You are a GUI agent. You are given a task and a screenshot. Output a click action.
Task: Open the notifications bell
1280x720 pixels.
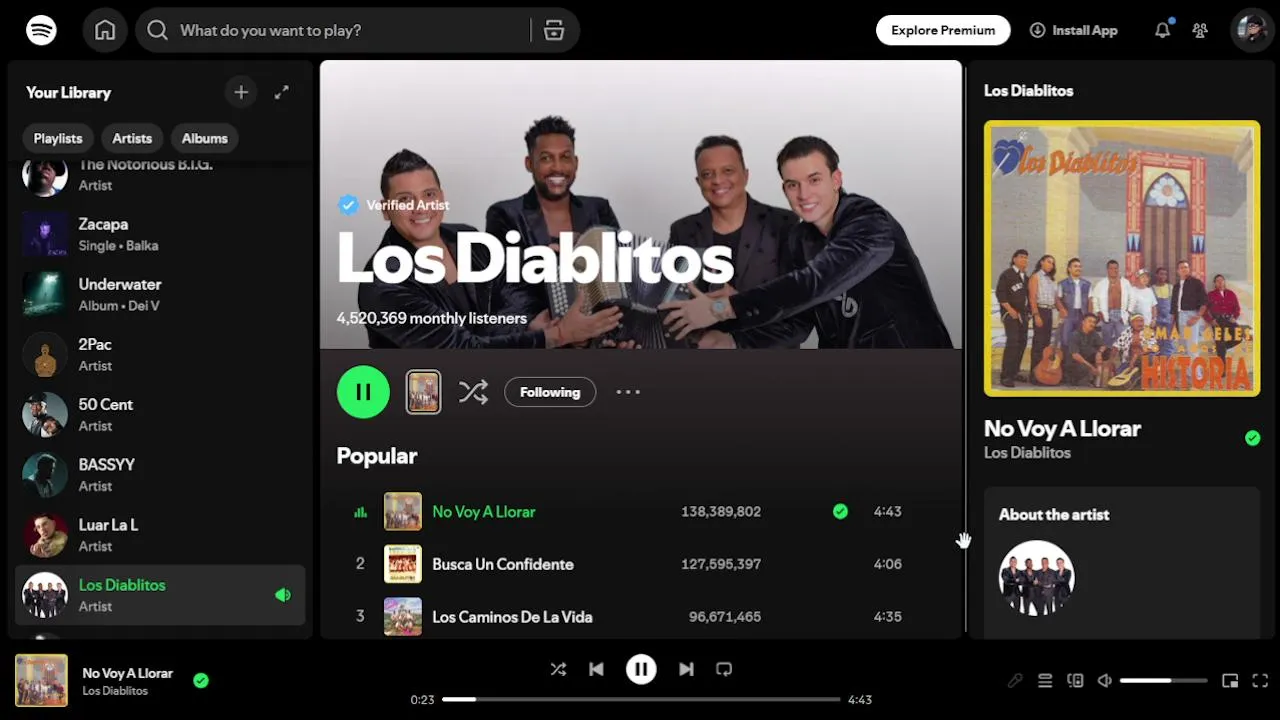click(1162, 30)
